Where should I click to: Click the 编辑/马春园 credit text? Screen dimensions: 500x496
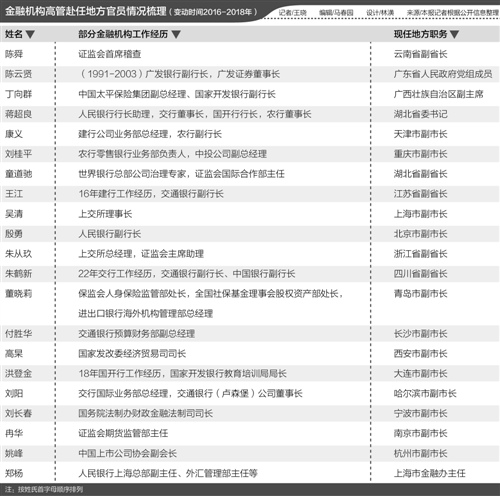tap(336, 13)
